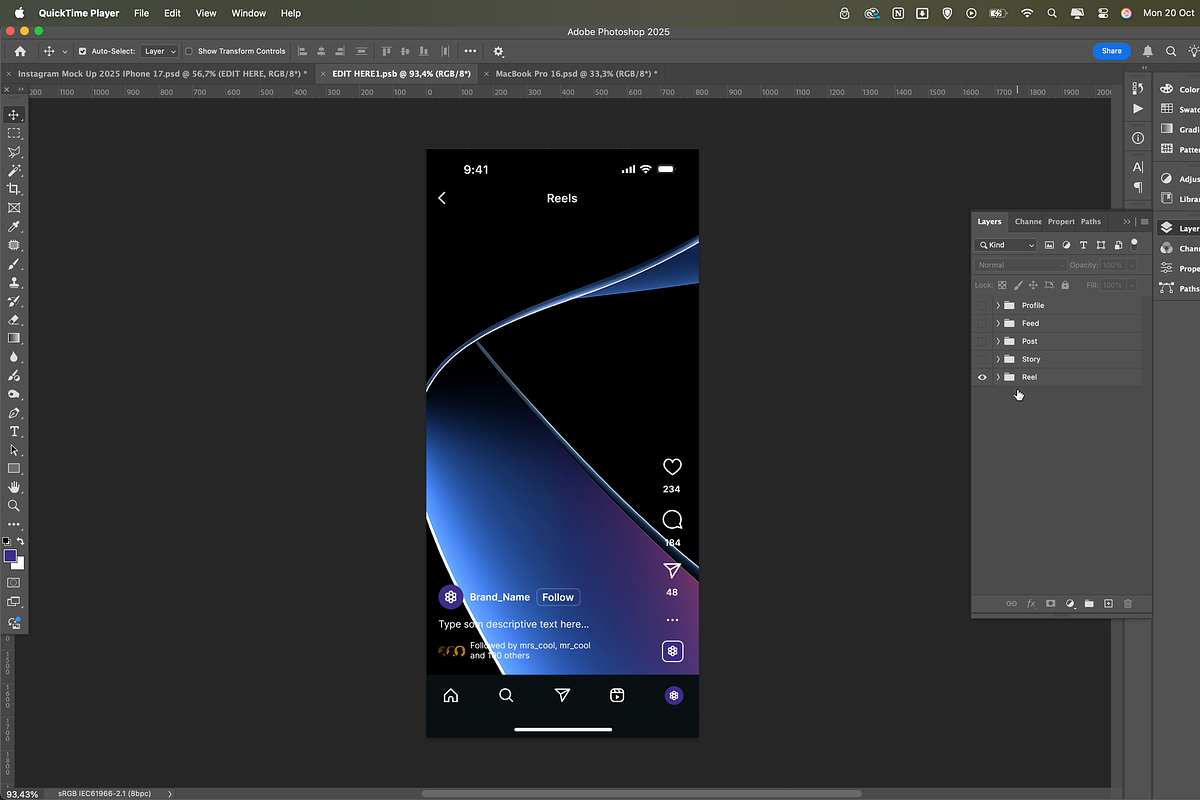Image resolution: width=1200 pixels, height=800 pixels.
Task: Open the Edit menu
Action: pos(173,13)
